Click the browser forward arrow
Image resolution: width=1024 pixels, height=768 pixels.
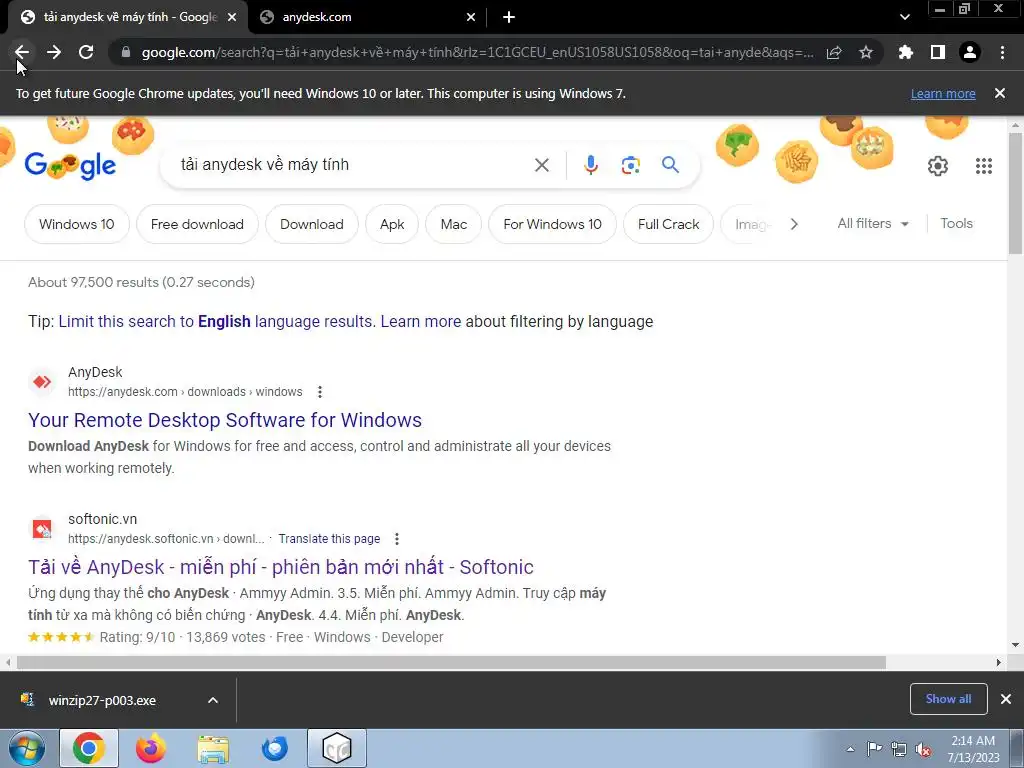(x=54, y=52)
